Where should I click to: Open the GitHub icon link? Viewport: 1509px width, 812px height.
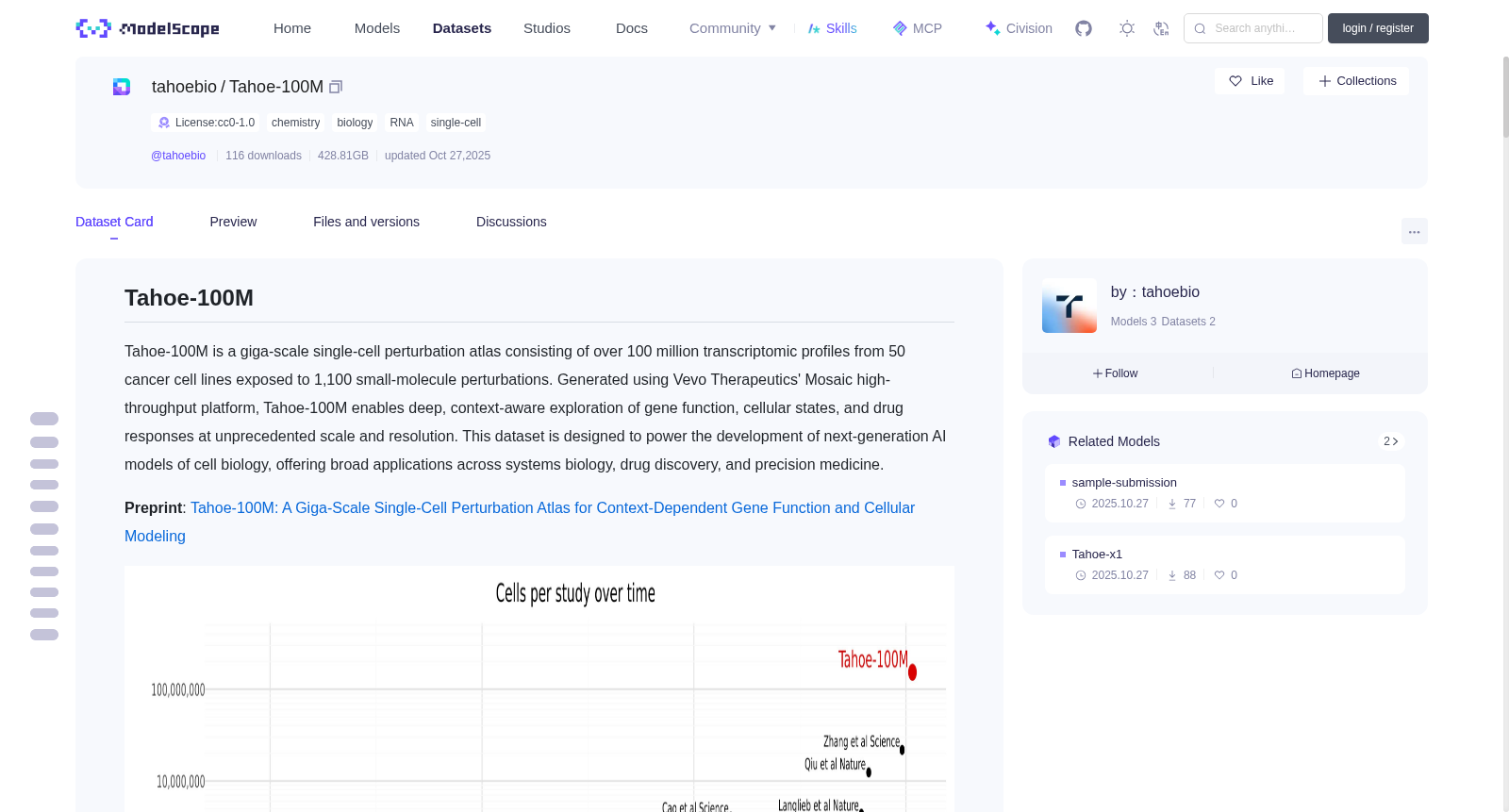click(1084, 28)
